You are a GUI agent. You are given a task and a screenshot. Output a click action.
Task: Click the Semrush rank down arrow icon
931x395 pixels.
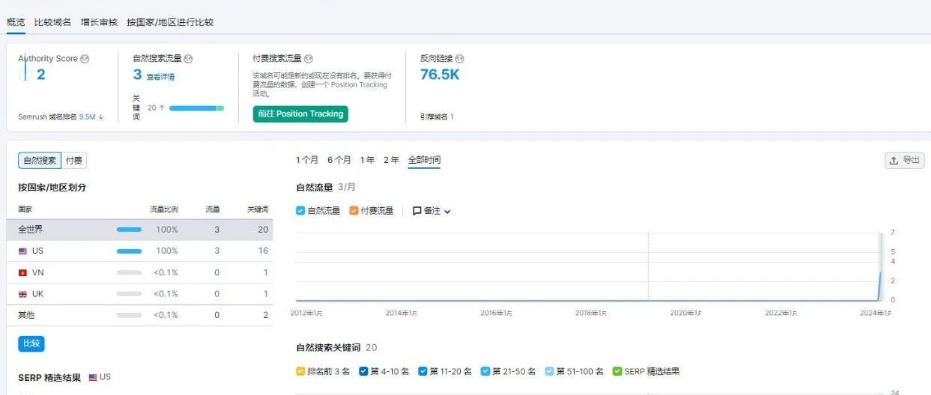coord(102,117)
